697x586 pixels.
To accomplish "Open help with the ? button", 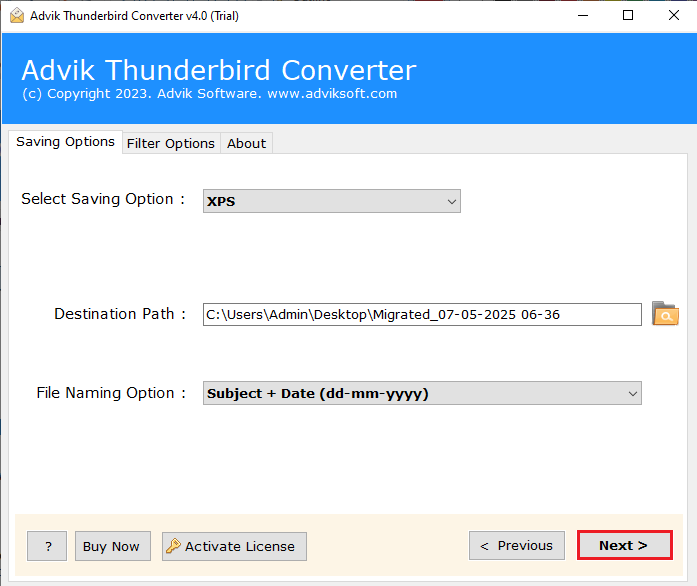I will point(47,546).
